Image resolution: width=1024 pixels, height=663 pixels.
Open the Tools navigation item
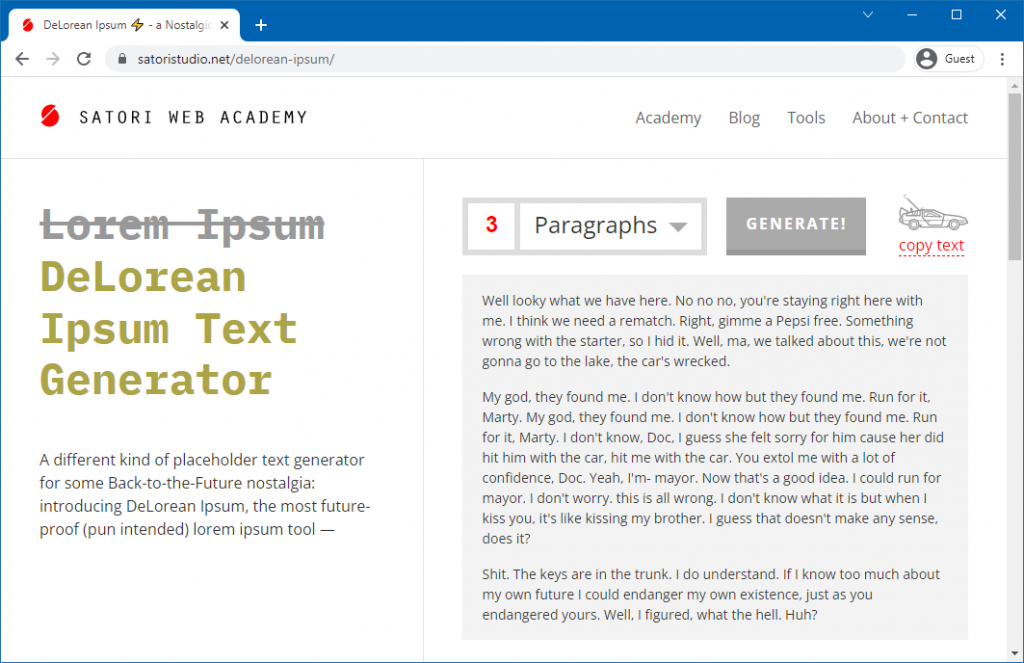click(x=806, y=117)
